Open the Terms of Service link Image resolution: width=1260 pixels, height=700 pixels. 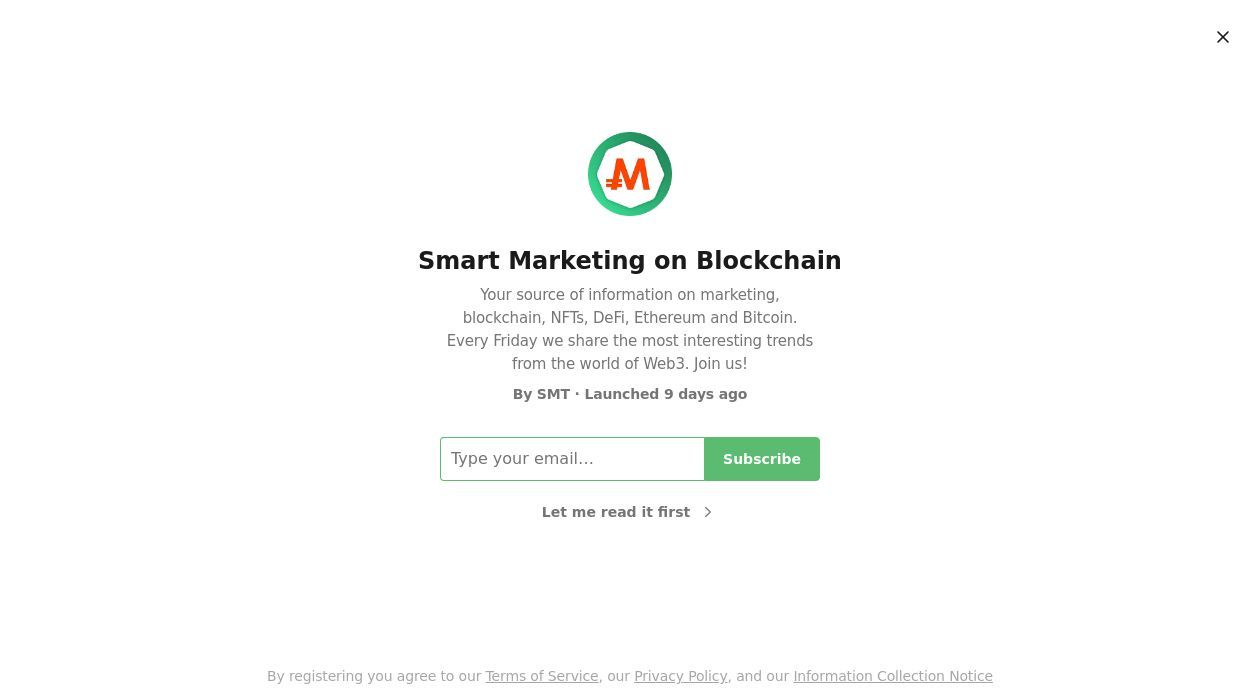(541, 676)
